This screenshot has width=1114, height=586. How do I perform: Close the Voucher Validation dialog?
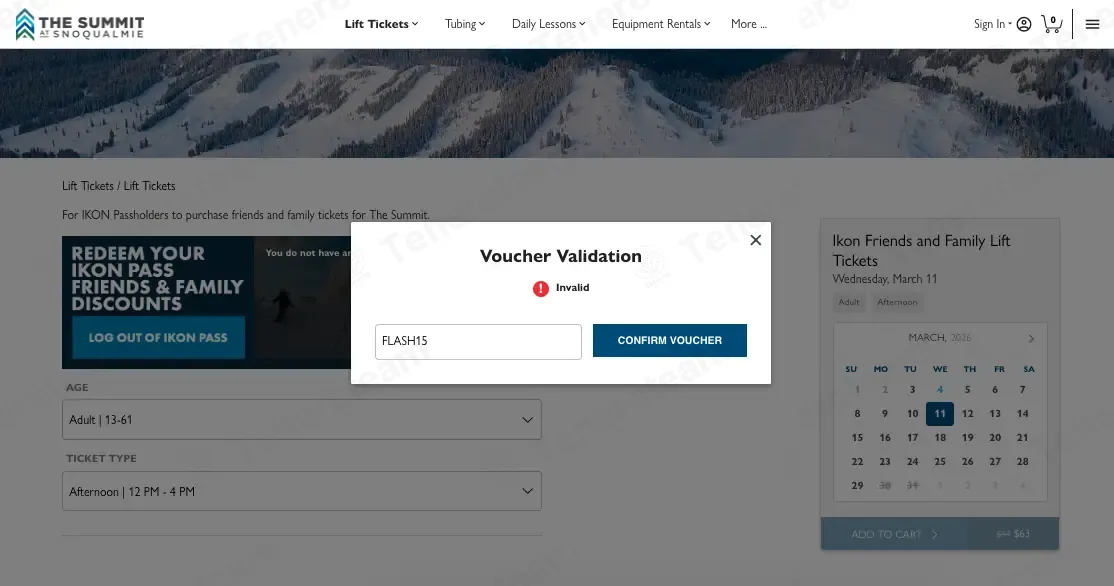tap(756, 240)
